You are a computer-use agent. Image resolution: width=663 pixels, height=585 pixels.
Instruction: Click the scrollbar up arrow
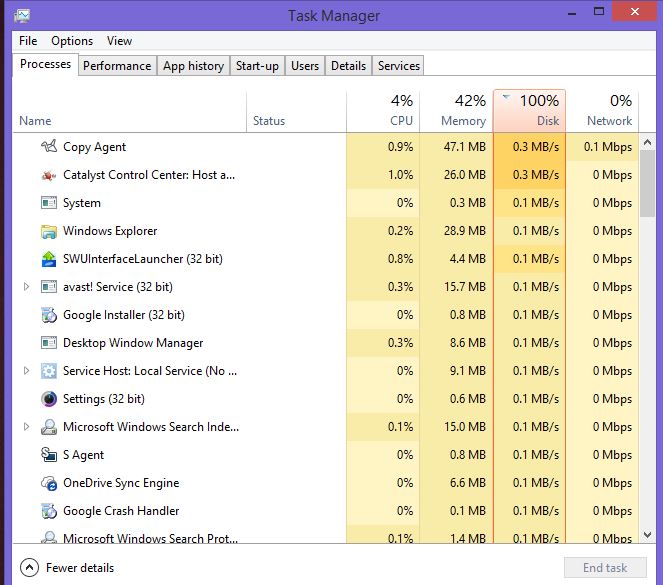click(x=647, y=142)
